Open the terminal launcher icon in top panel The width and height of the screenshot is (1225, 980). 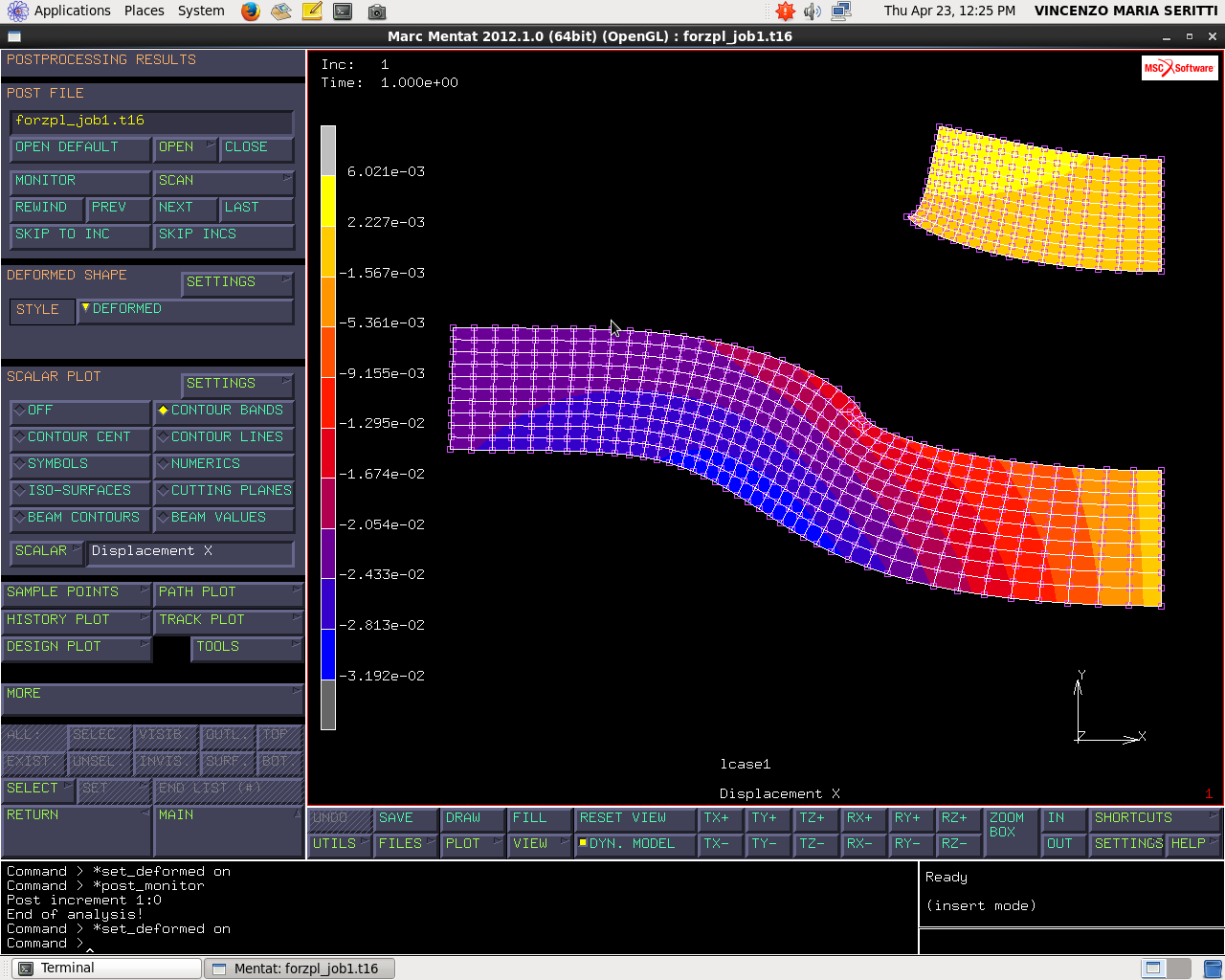tap(343, 11)
